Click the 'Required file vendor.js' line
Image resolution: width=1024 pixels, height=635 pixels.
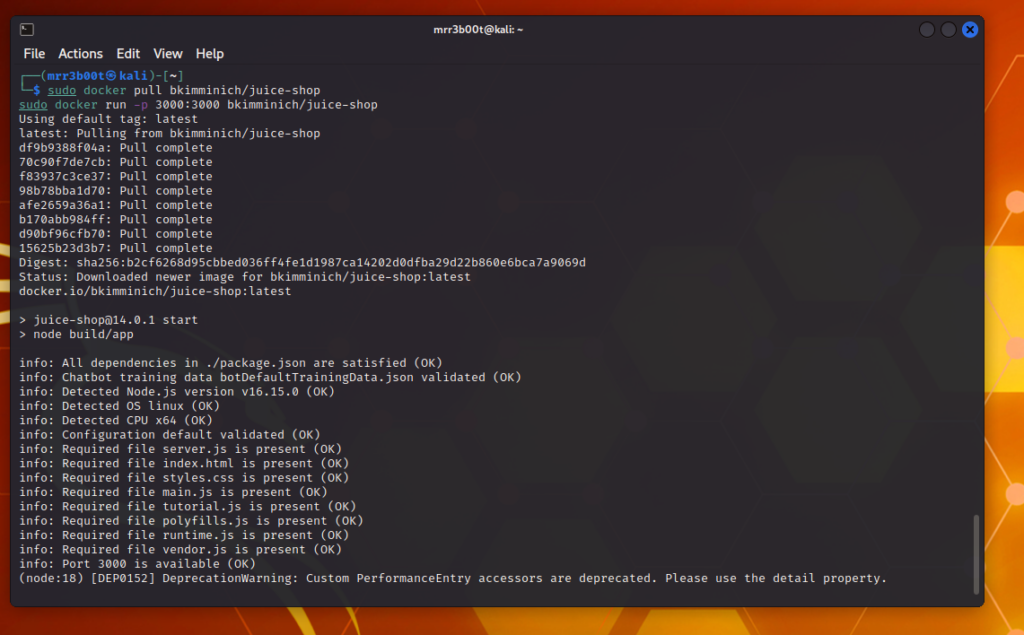(180, 550)
